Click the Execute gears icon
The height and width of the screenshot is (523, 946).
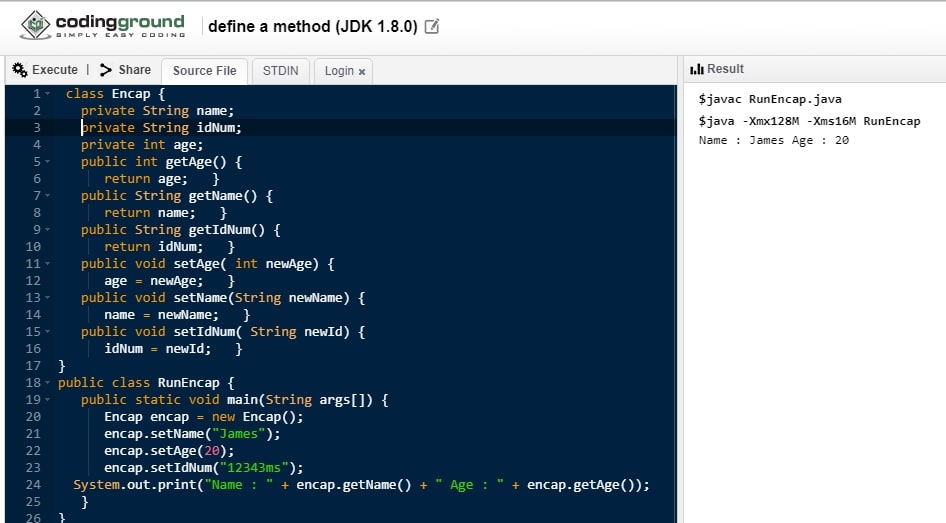tap(20, 70)
